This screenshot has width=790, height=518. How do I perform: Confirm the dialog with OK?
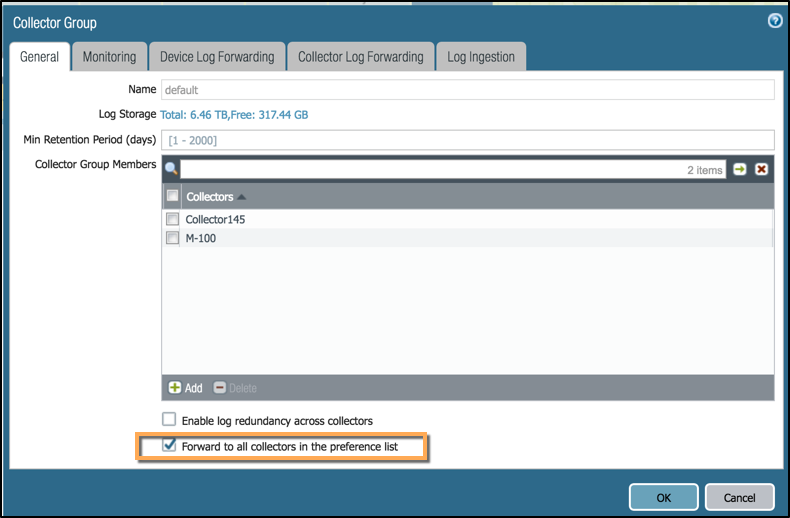pos(664,497)
